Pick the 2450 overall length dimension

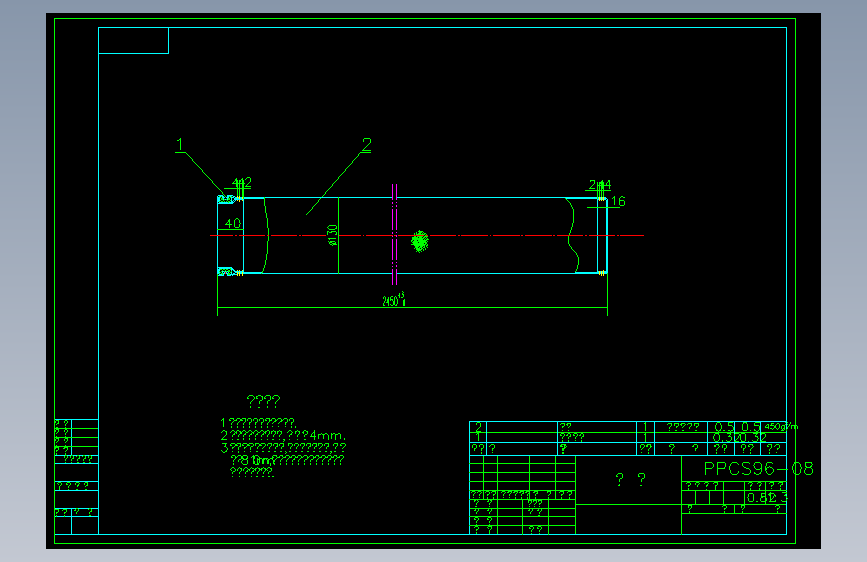pos(394,300)
